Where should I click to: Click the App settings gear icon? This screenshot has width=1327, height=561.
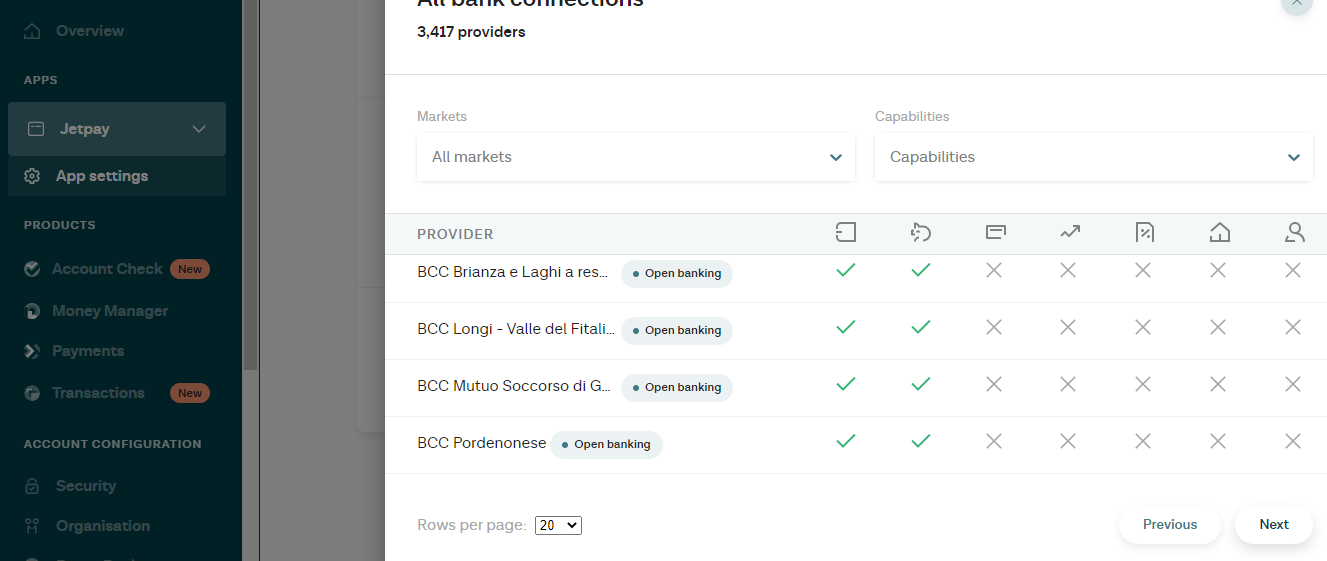(x=33, y=176)
